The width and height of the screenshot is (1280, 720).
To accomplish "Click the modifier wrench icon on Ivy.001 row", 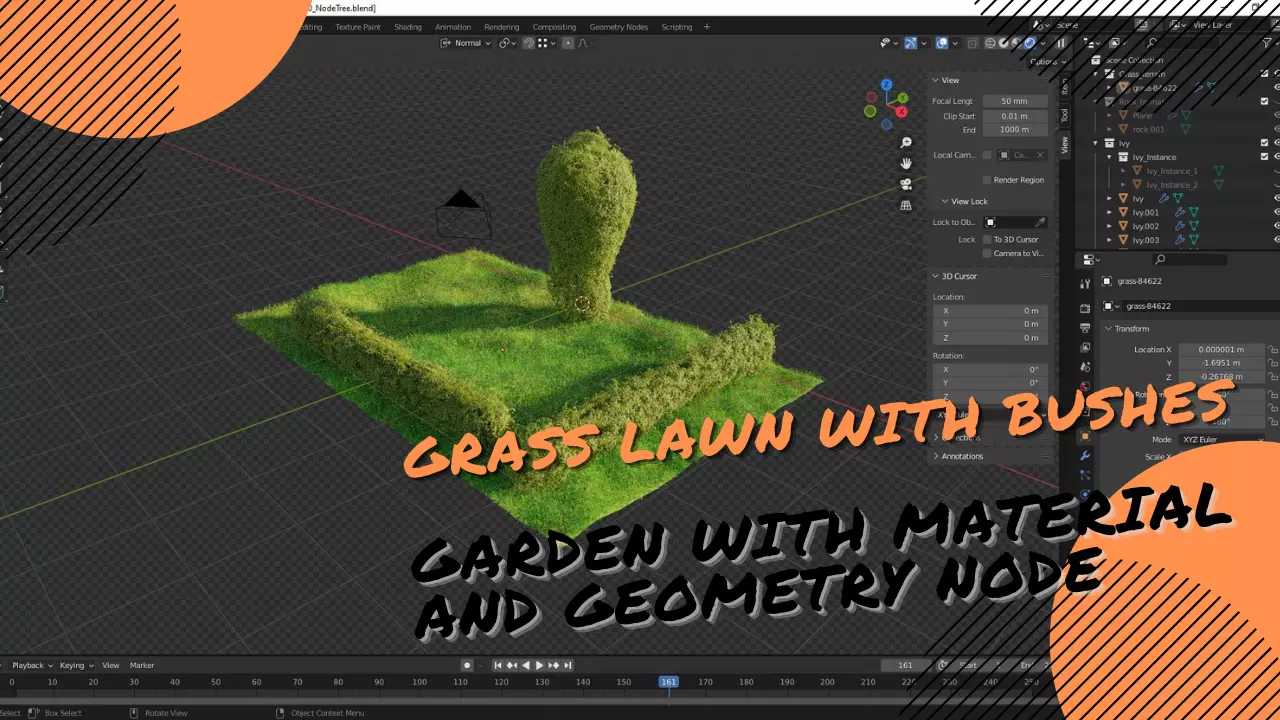I will [x=1179, y=212].
